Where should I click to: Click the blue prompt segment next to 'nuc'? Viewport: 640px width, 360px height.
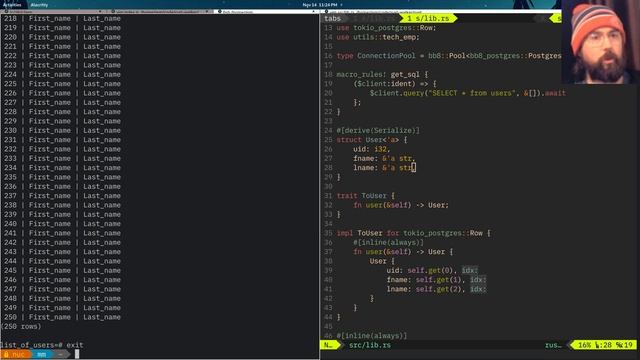click(x=42, y=355)
